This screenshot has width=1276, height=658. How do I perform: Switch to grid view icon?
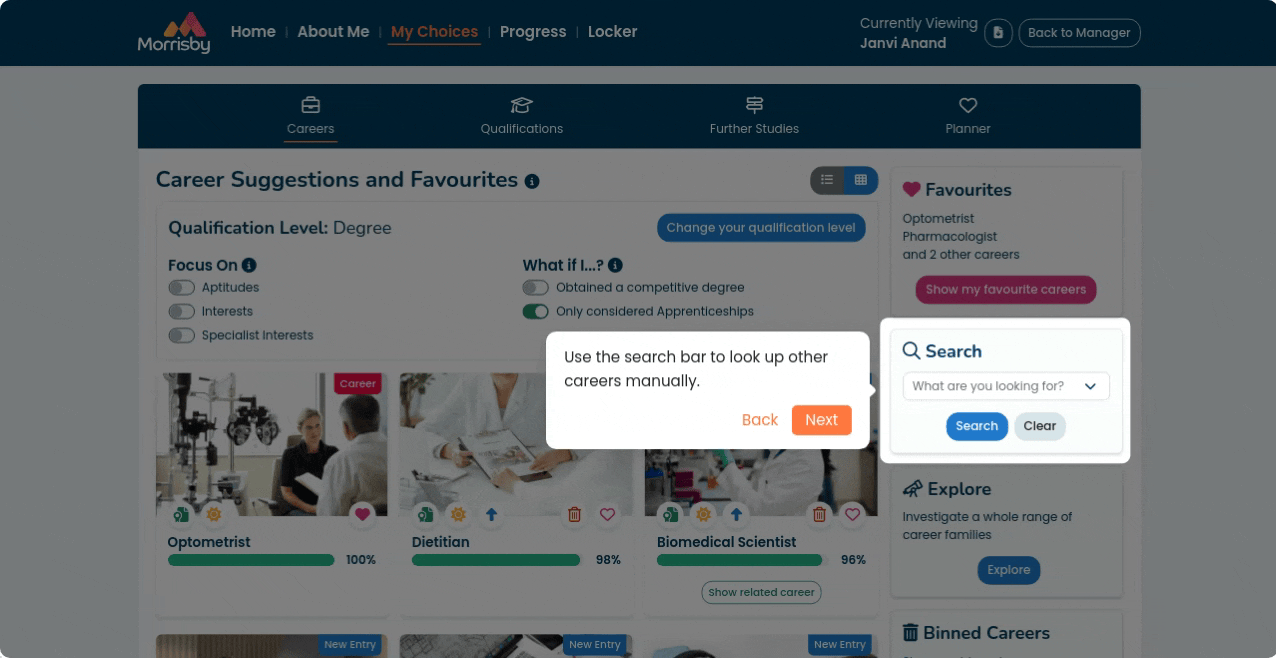[x=861, y=180]
